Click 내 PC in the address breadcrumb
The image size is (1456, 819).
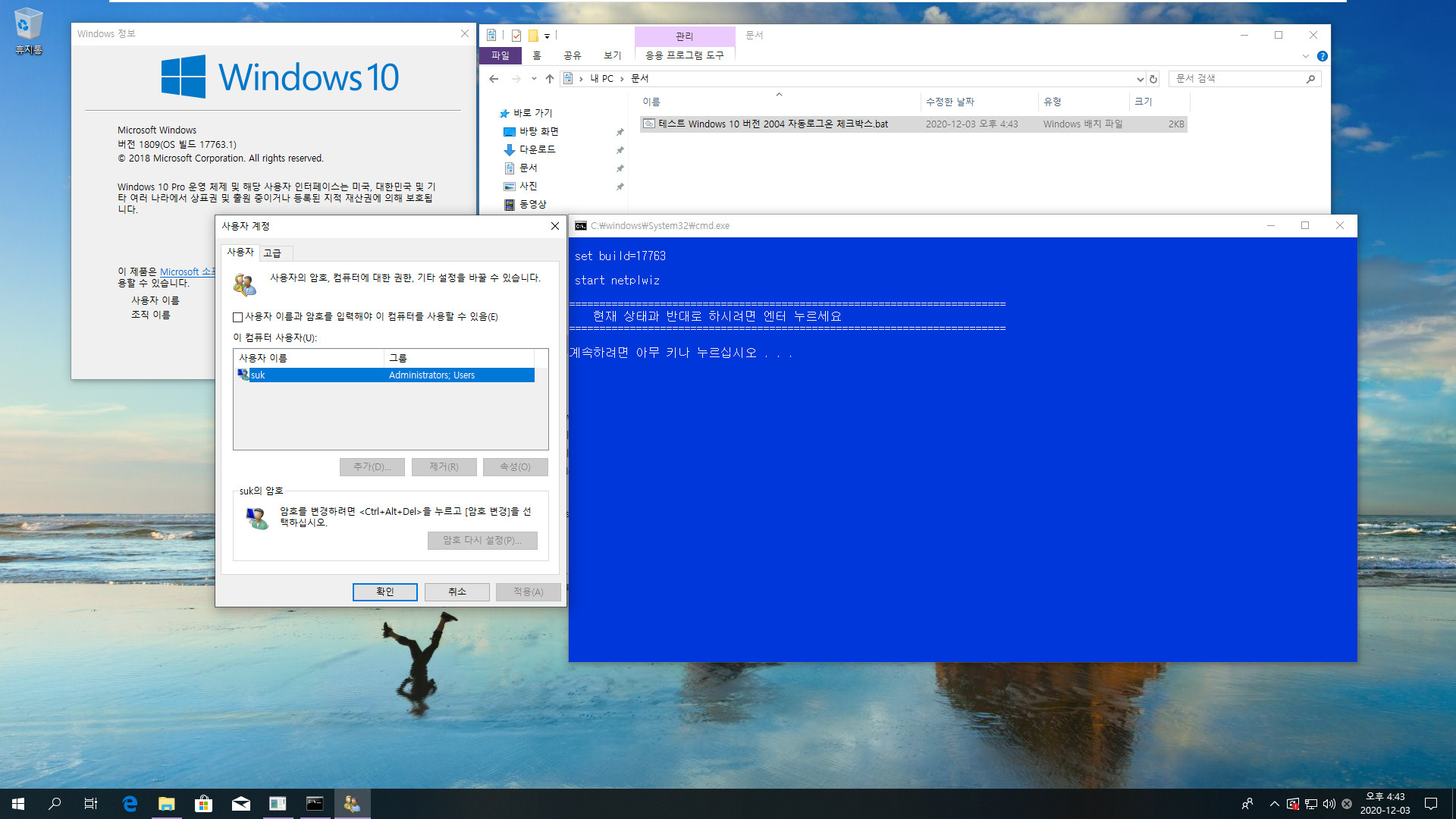pos(601,79)
